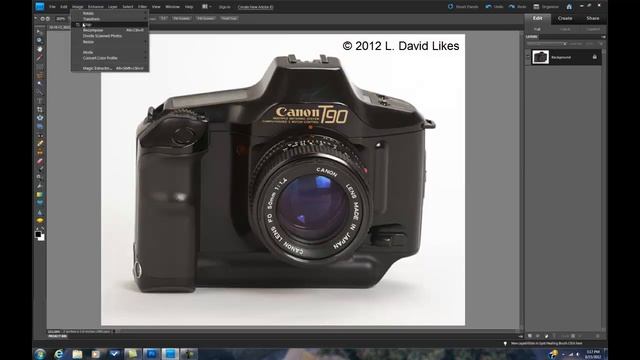Choose Crop from the Image menu

[110, 24]
